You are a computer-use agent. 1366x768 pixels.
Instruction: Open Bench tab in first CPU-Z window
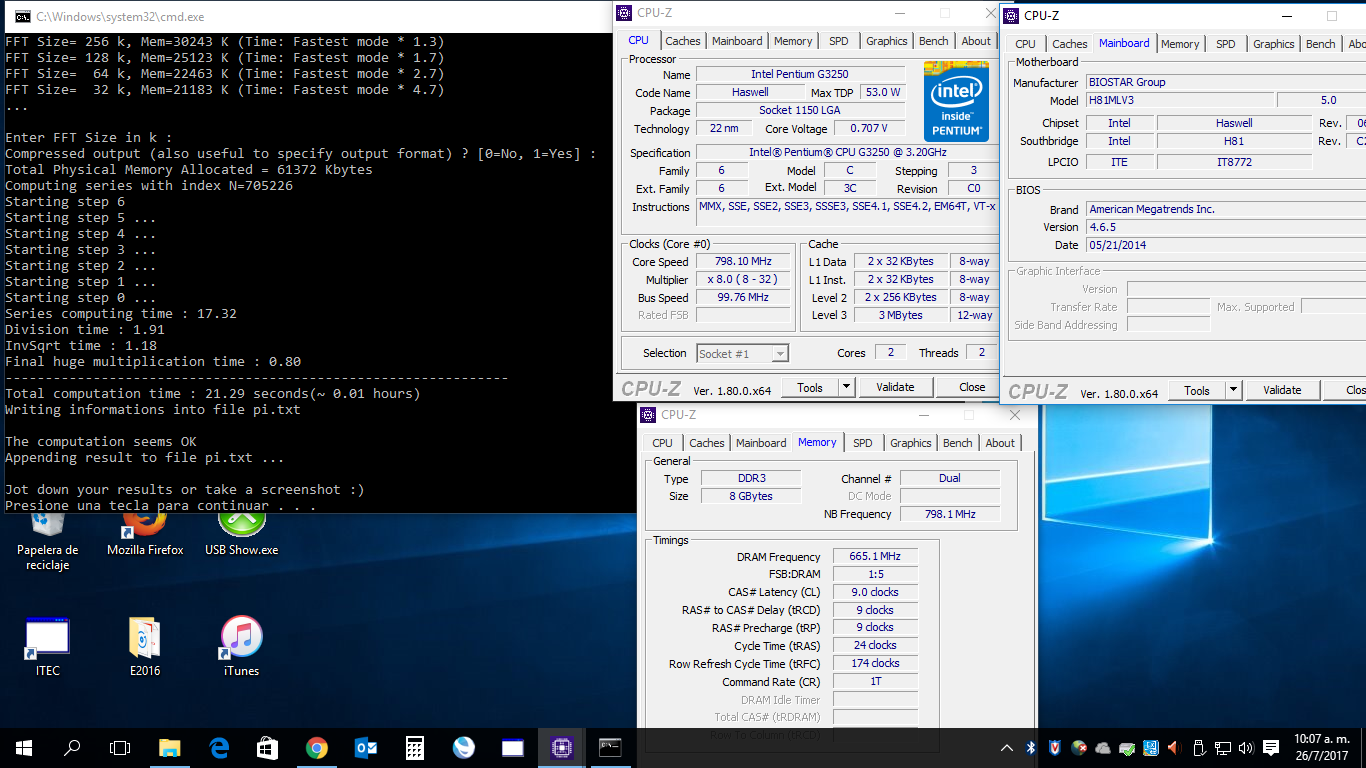click(x=934, y=41)
